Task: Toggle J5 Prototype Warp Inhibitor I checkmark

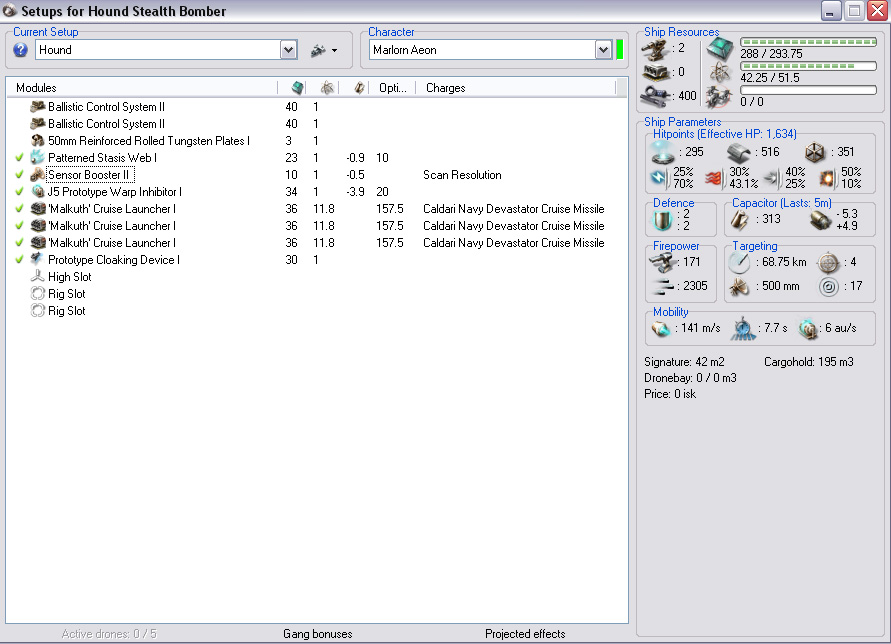Action: click(19, 192)
